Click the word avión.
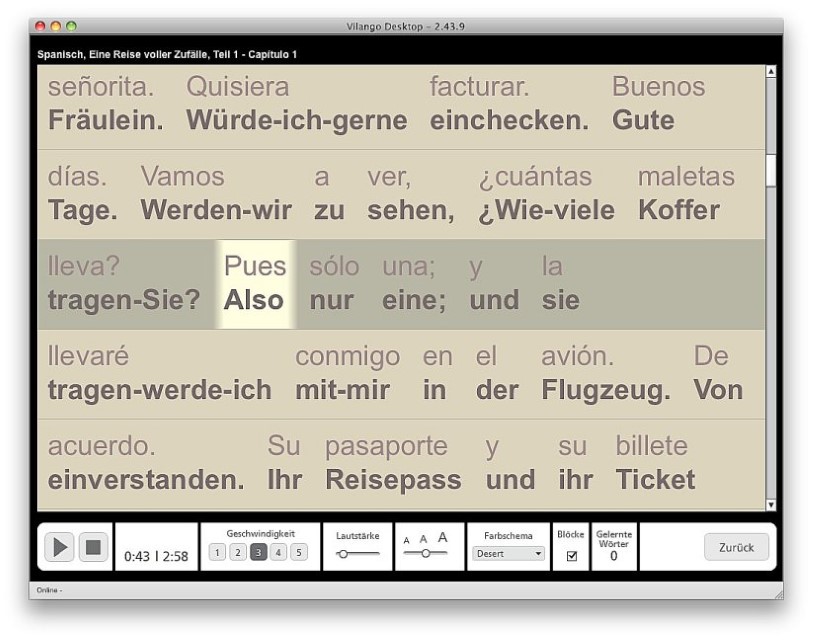 578,356
